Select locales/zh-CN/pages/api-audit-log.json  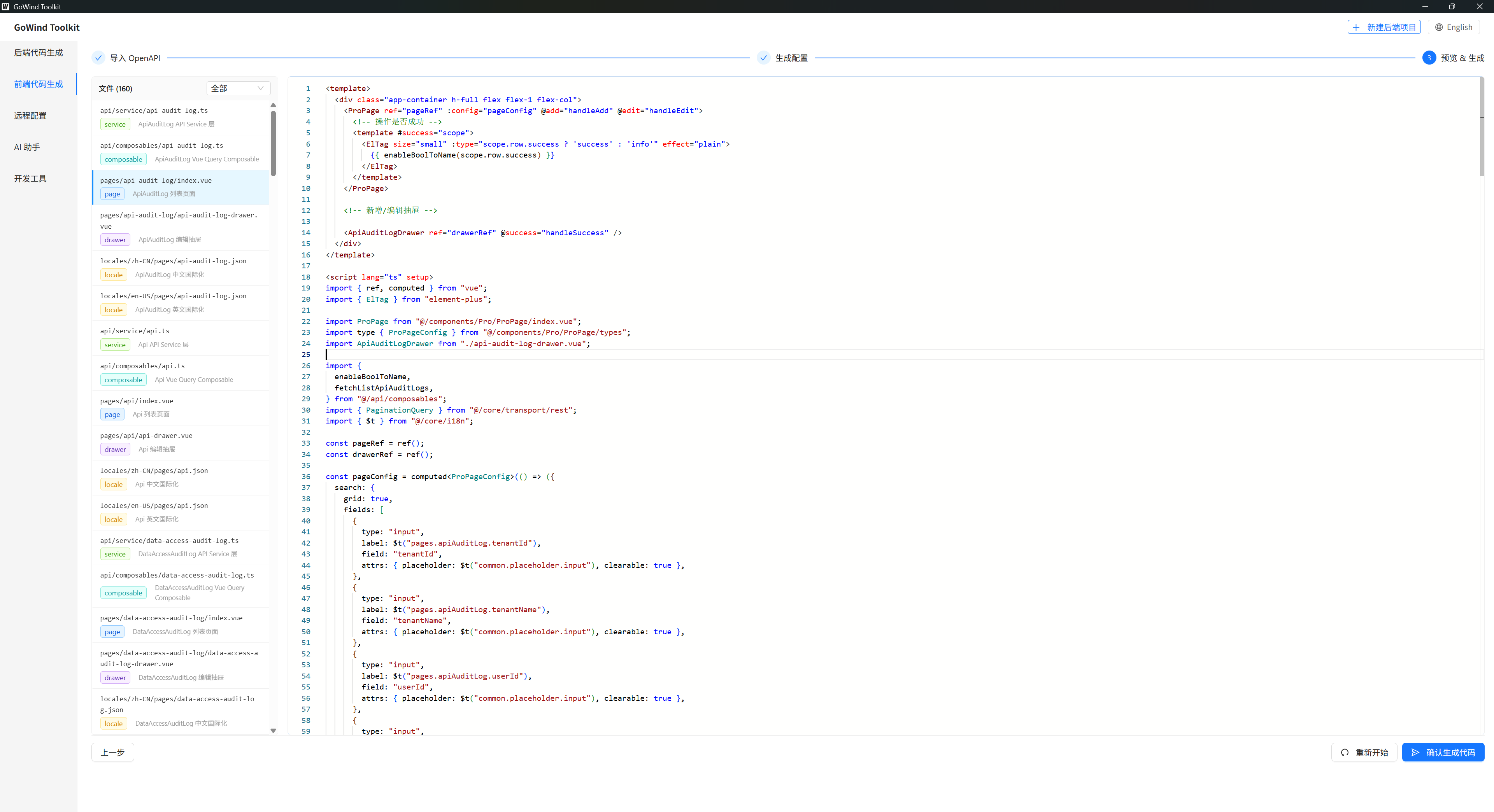coord(181,268)
